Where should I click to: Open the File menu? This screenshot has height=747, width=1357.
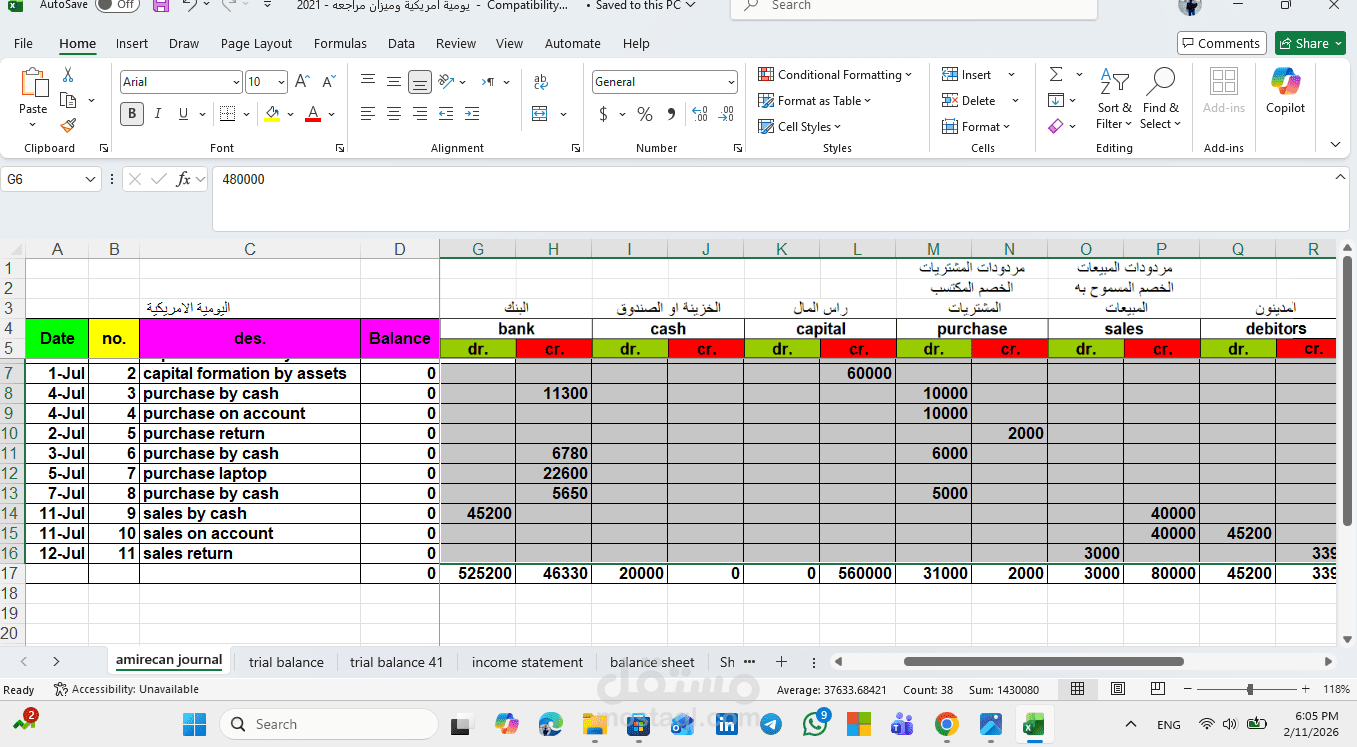(23, 44)
